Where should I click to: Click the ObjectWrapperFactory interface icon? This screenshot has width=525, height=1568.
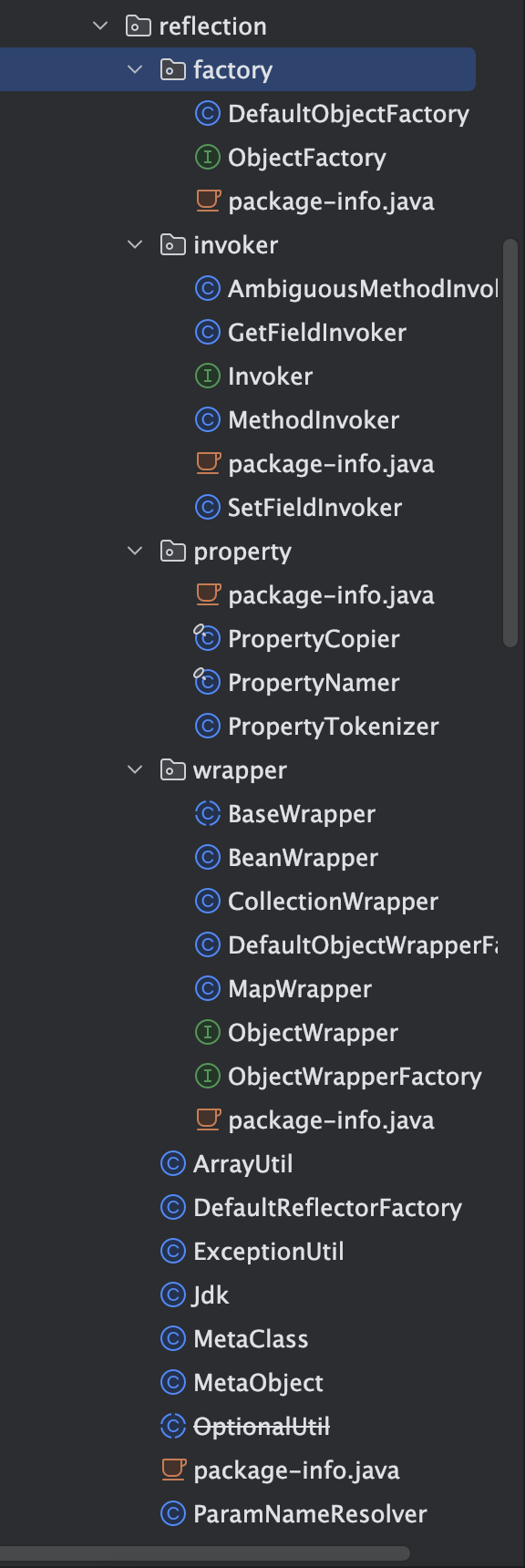tap(208, 1077)
